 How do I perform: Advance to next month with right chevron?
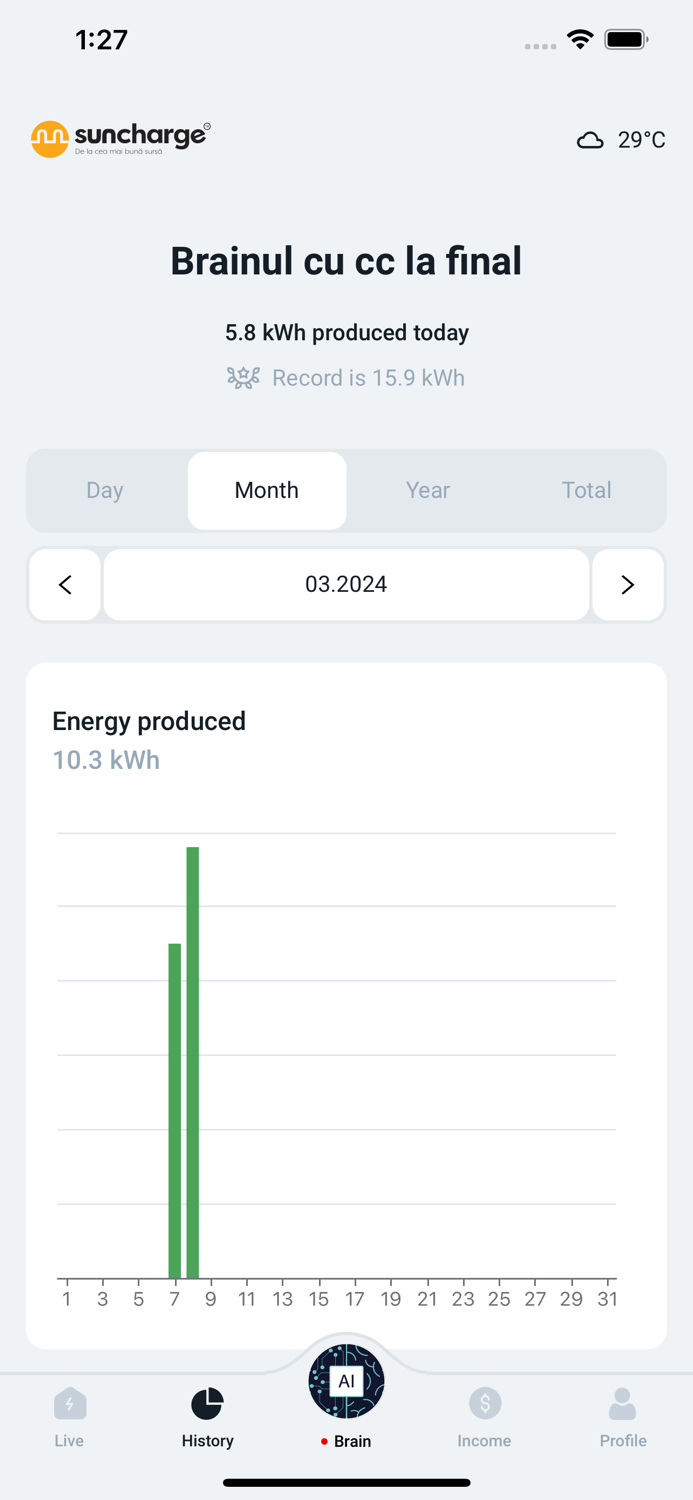click(x=628, y=585)
